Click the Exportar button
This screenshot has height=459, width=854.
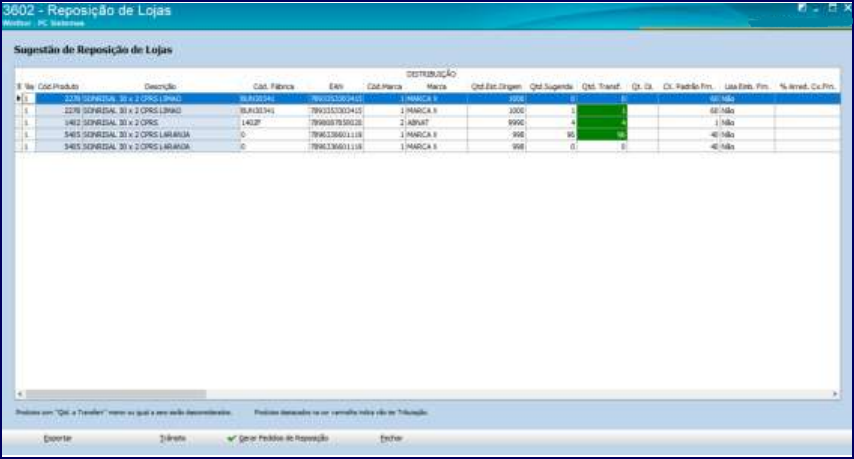pyautogui.click(x=57, y=438)
